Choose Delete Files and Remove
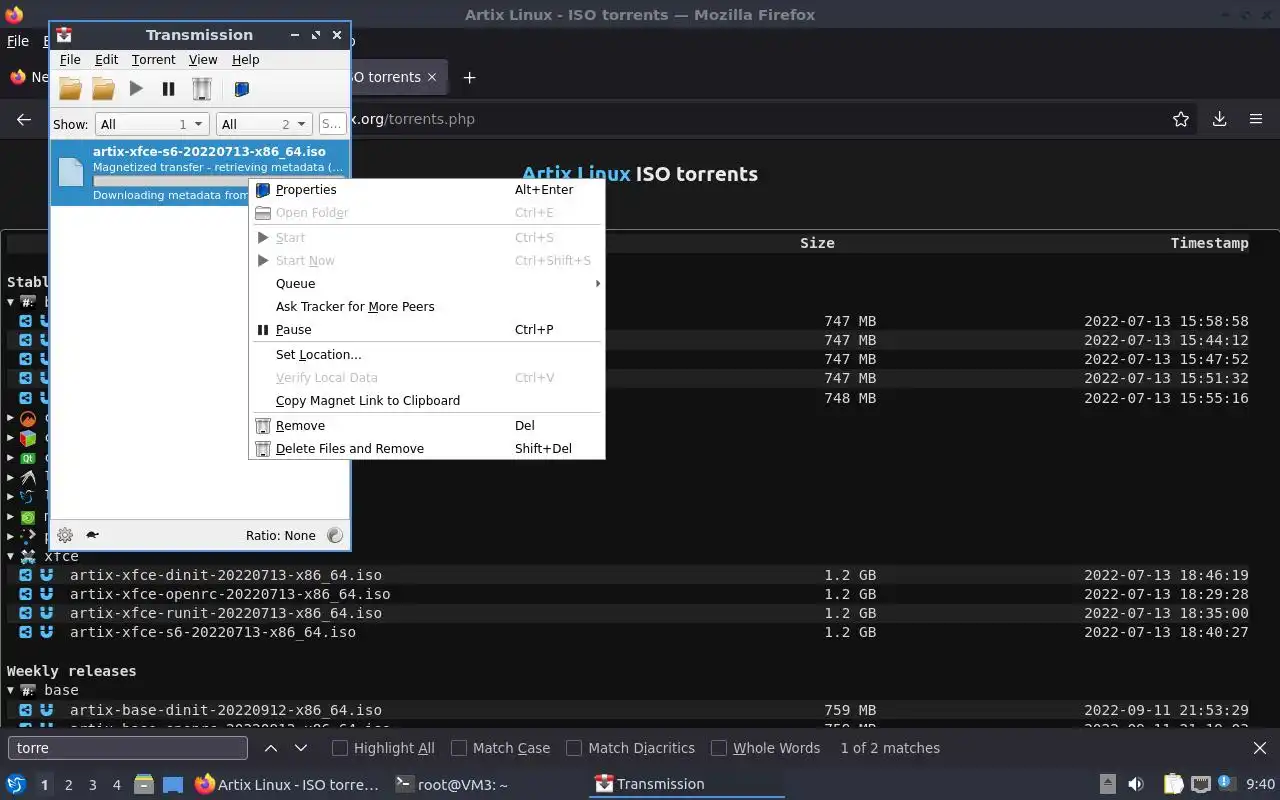 (427, 448)
